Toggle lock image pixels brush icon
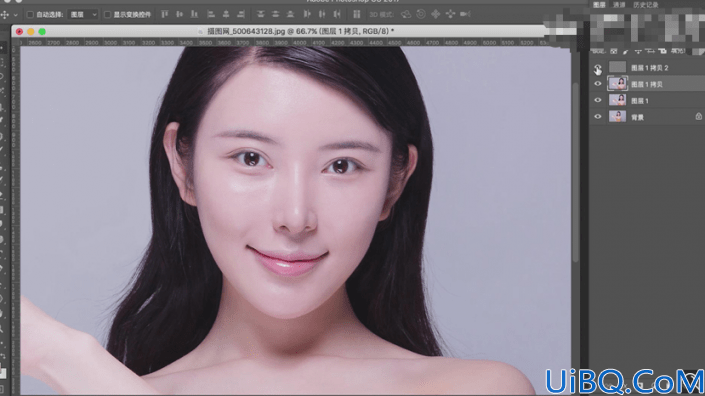The height and width of the screenshot is (396, 705). coord(625,52)
